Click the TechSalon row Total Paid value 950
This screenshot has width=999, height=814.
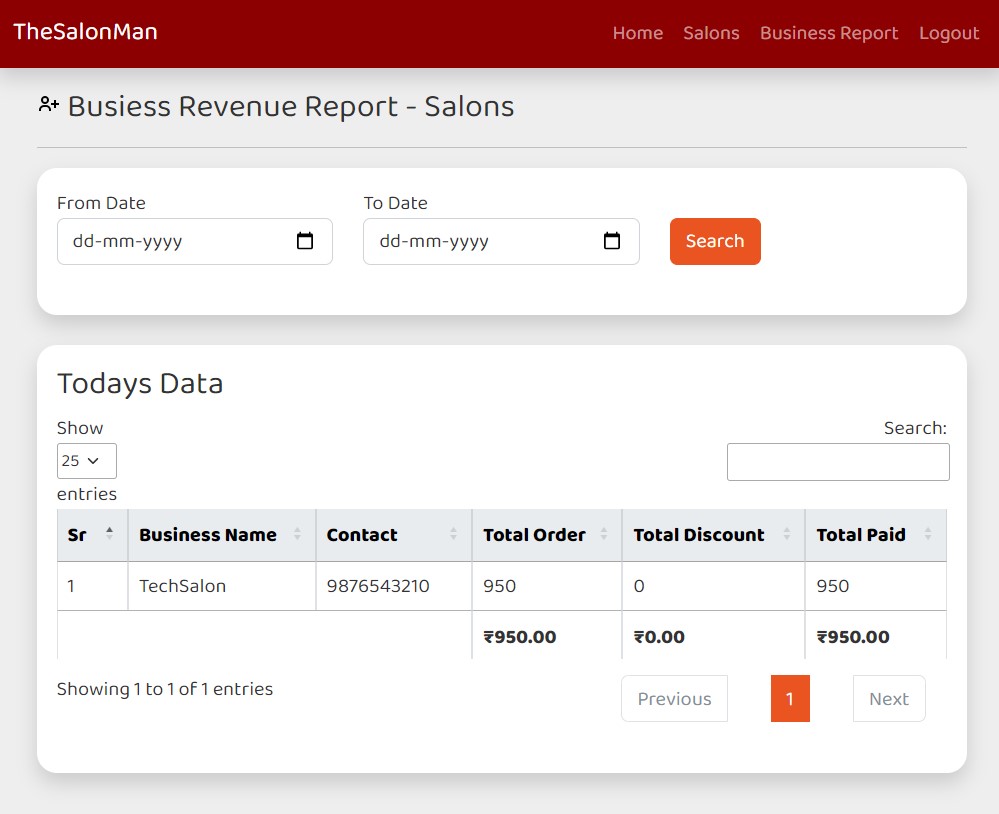(833, 586)
